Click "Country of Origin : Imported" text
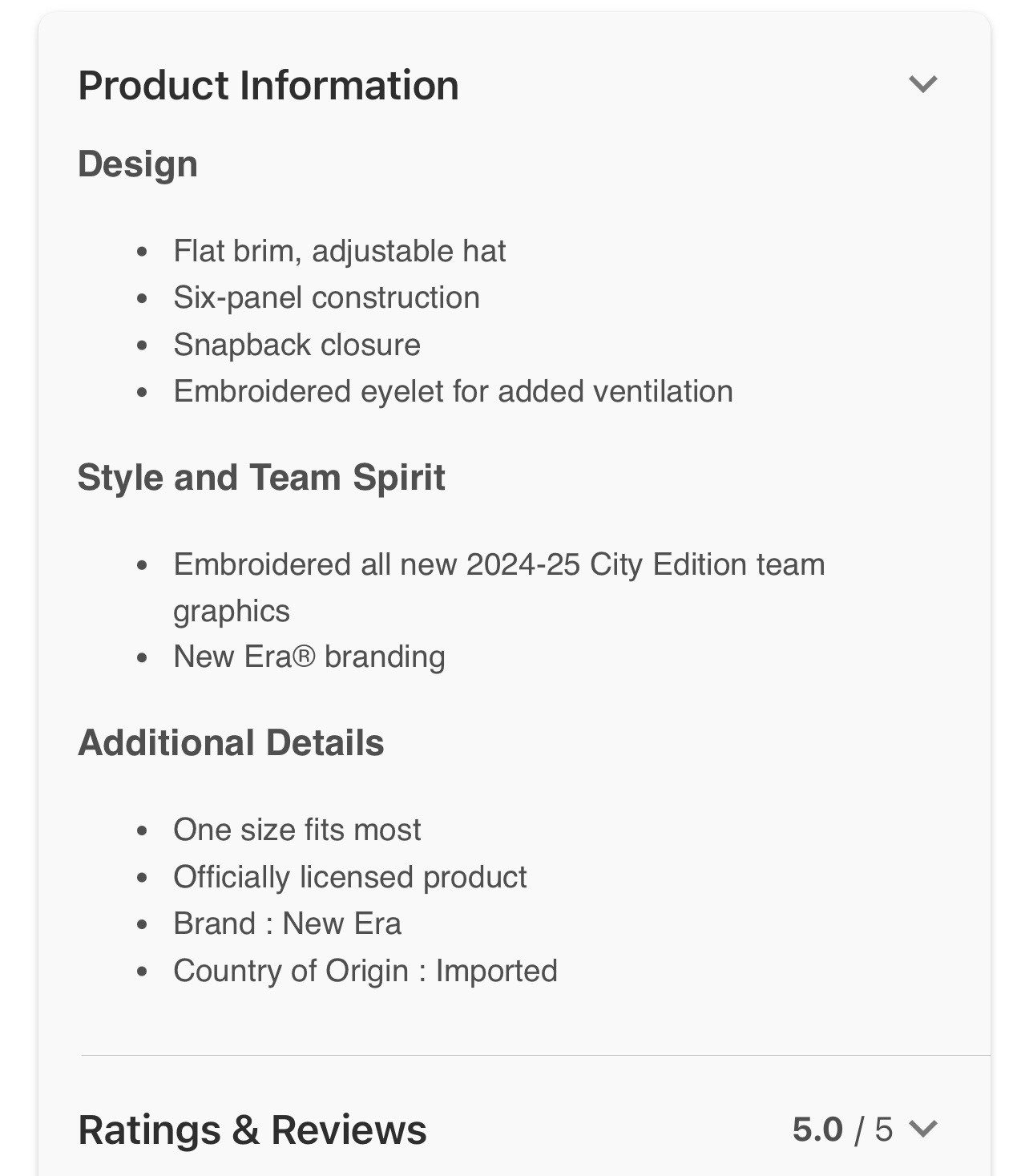 365,971
